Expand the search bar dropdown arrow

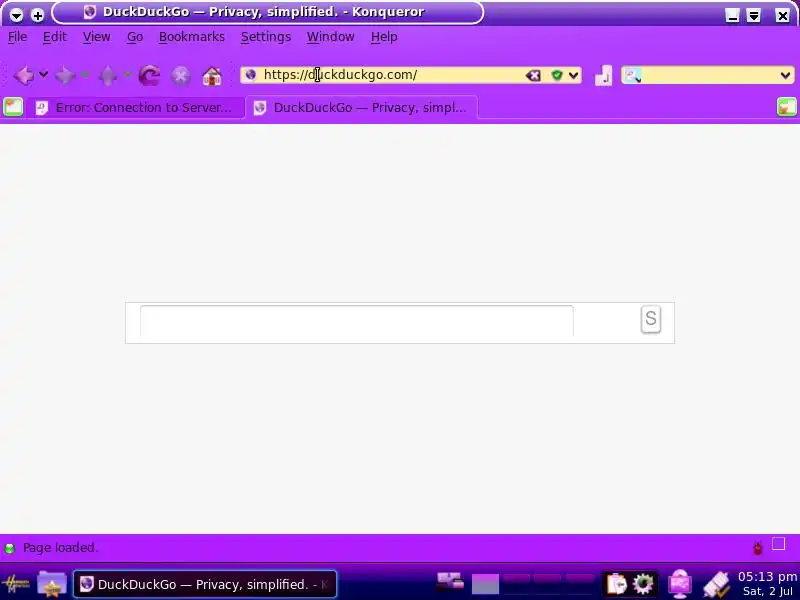click(x=786, y=76)
